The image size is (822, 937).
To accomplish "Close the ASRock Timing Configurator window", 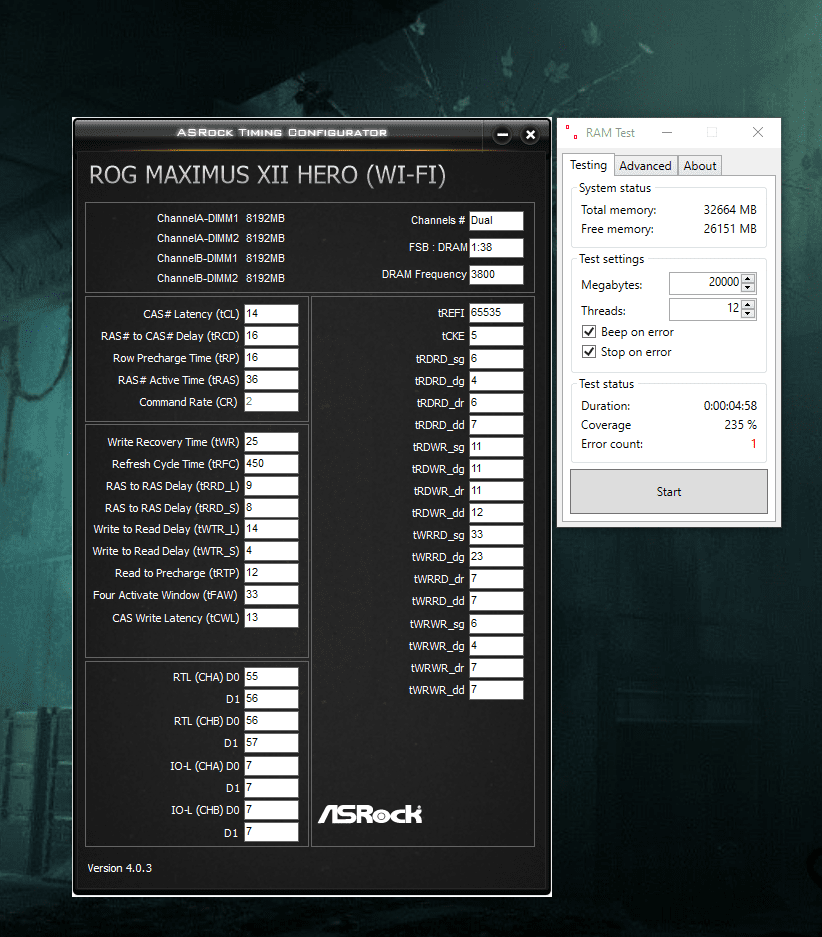I will pos(530,134).
